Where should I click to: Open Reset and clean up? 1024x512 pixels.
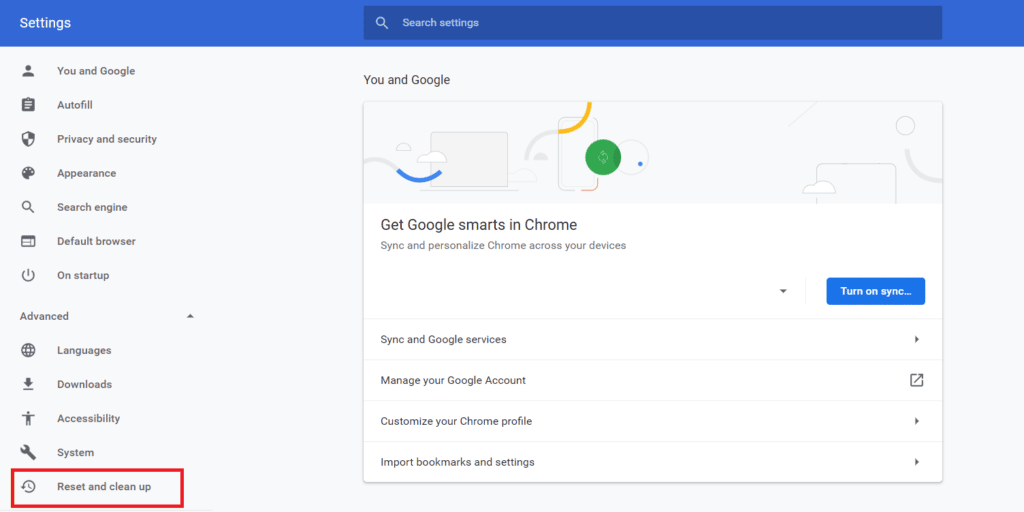pos(104,487)
